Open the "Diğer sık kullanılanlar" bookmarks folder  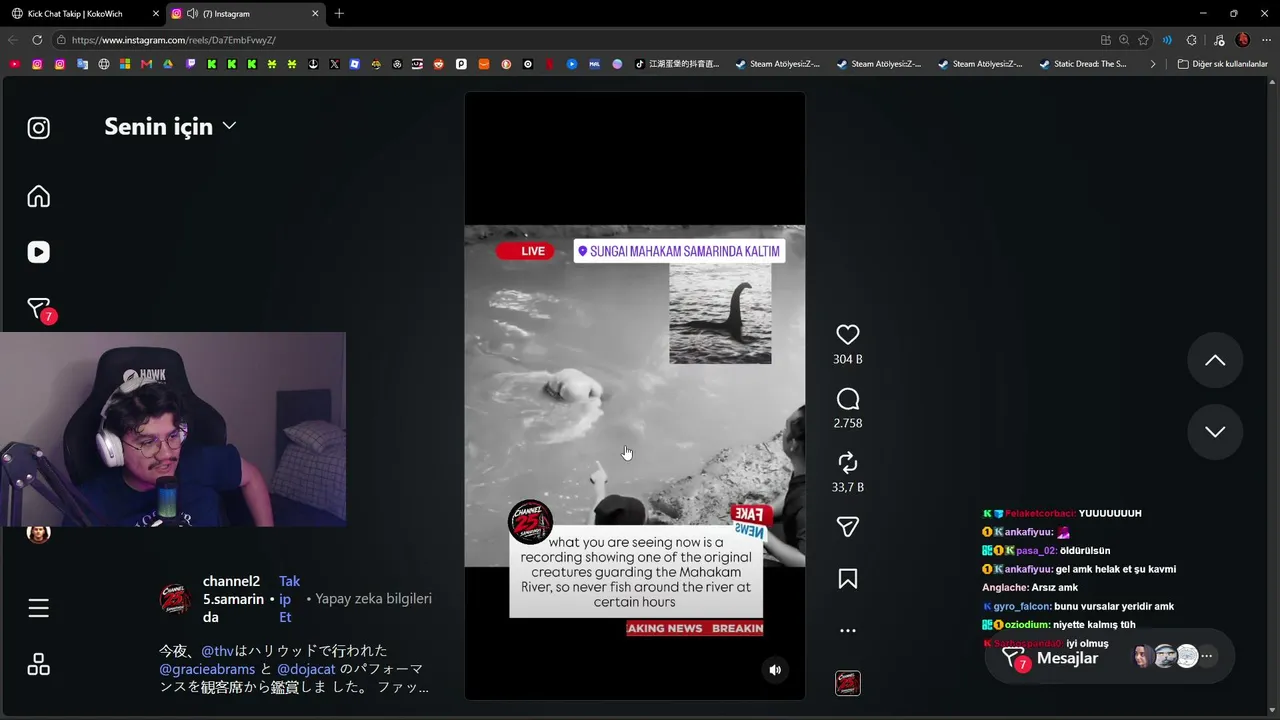tap(1222, 64)
